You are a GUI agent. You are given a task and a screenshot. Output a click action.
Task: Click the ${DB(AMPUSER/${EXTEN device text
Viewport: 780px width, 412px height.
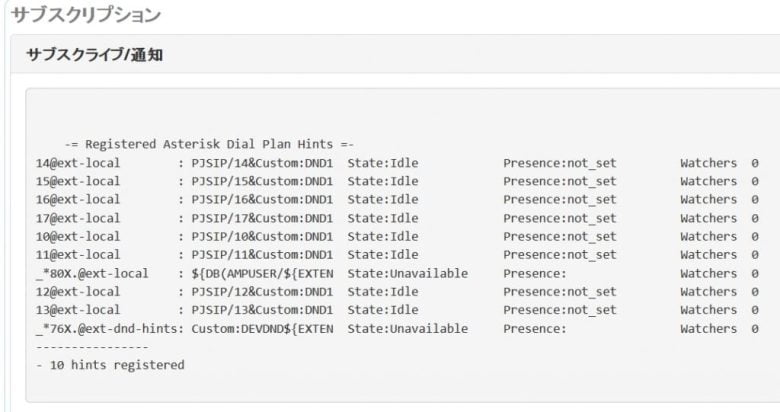point(262,274)
